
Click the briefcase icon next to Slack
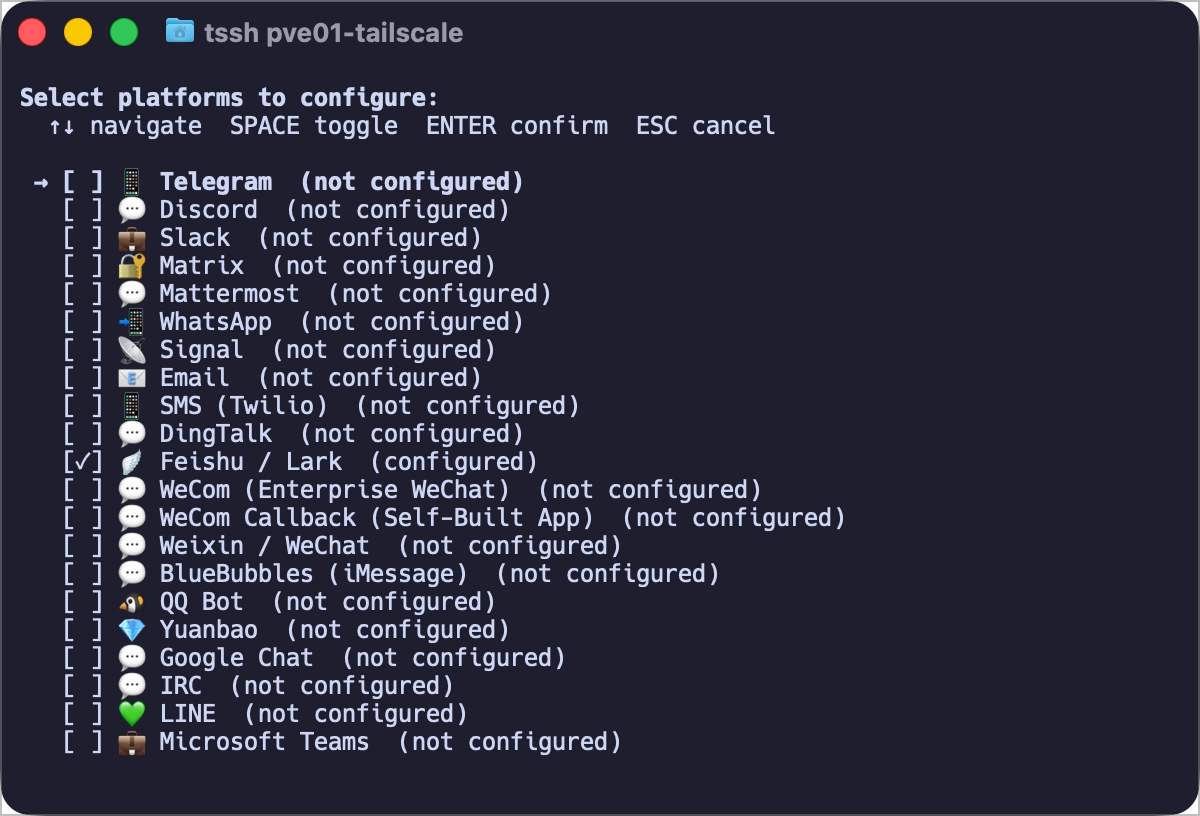click(x=132, y=238)
